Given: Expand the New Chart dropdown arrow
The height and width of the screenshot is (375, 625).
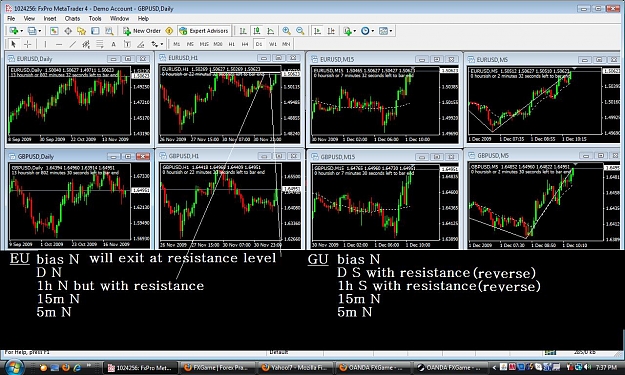Looking at the screenshot, I should (21, 31).
